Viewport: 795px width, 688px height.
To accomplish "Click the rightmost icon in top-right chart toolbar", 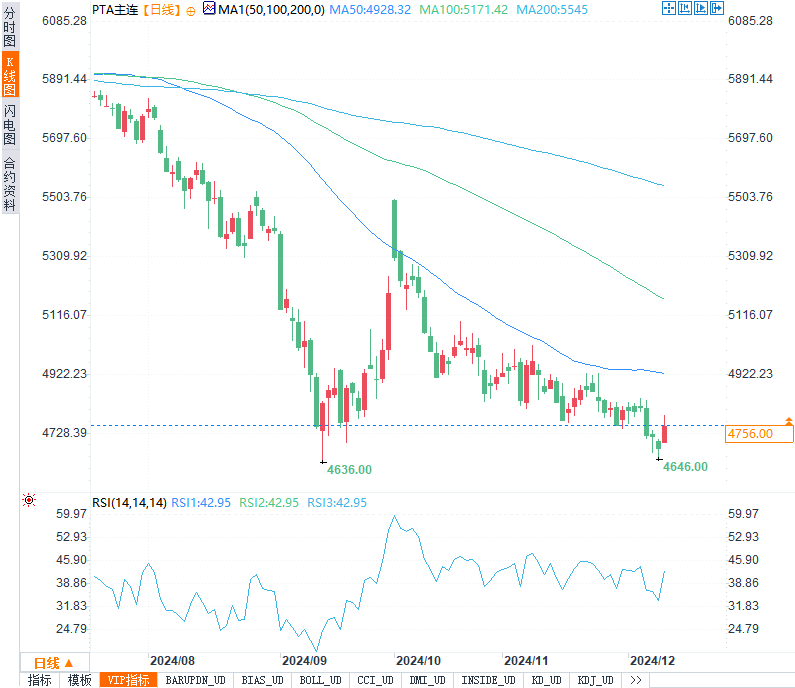I will [x=716, y=9].
